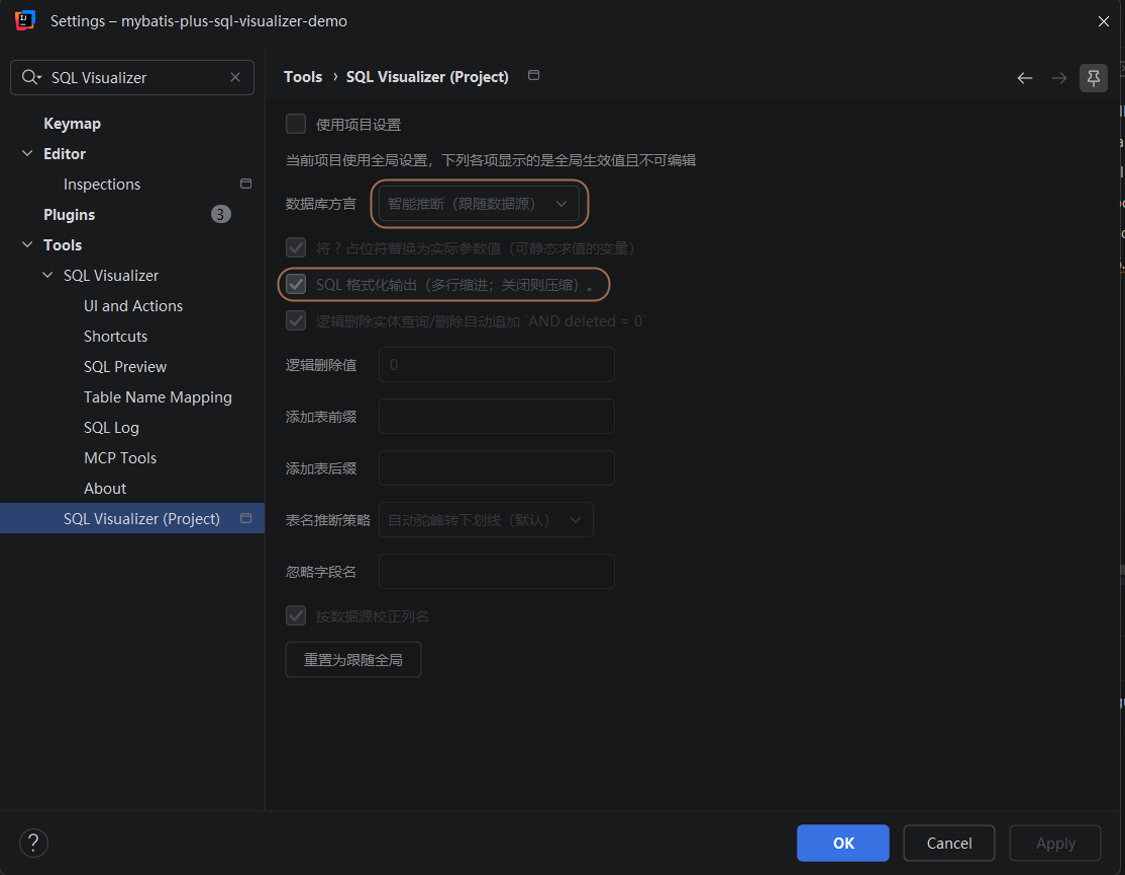The height and width of the screenshot is (875, 1125).
Task: Click Tools in the breadcrumb
Action: coord(303,77)
